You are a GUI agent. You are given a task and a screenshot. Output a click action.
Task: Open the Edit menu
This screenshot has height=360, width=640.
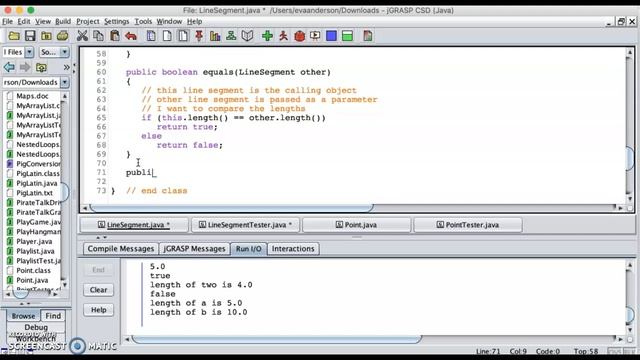click(x=24, y=21)
